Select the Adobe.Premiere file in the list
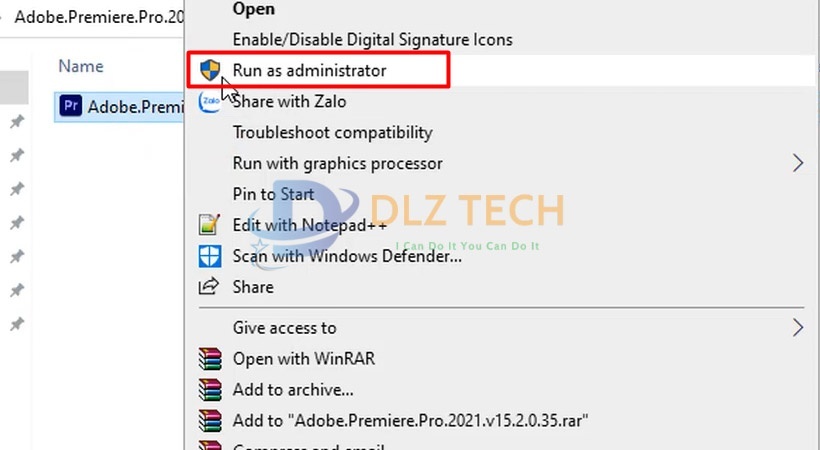This screenshot has width=820, height=450. (x=119, y=107)
